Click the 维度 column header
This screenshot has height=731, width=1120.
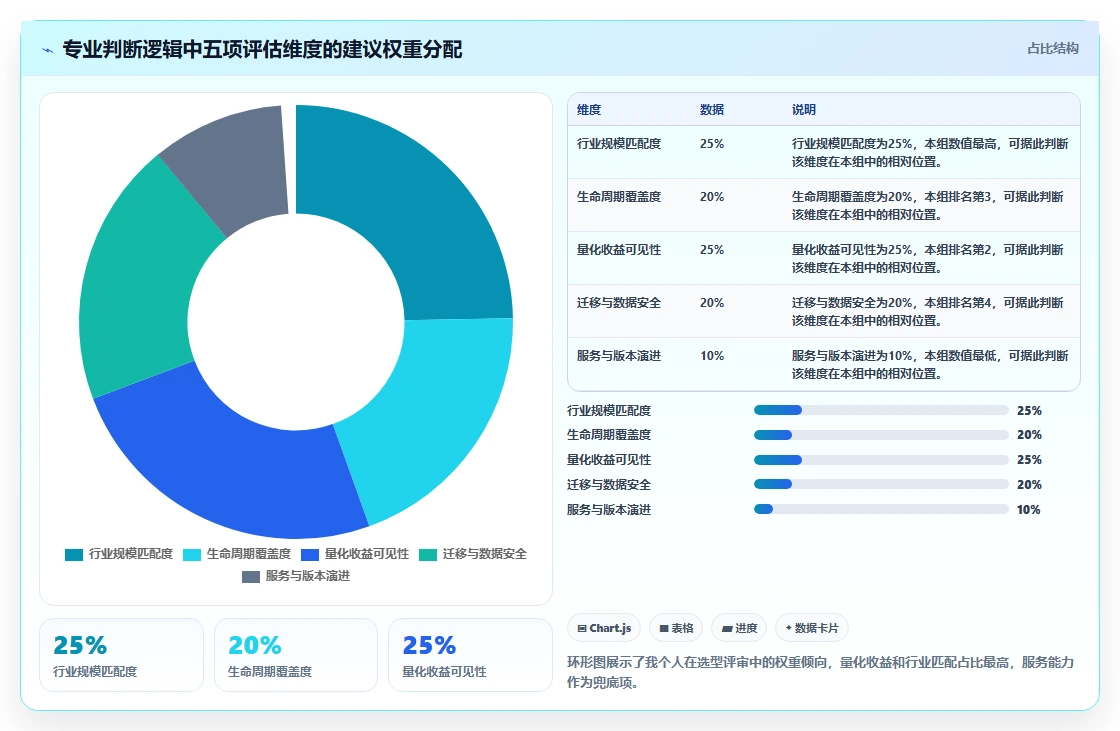[589, 109]
